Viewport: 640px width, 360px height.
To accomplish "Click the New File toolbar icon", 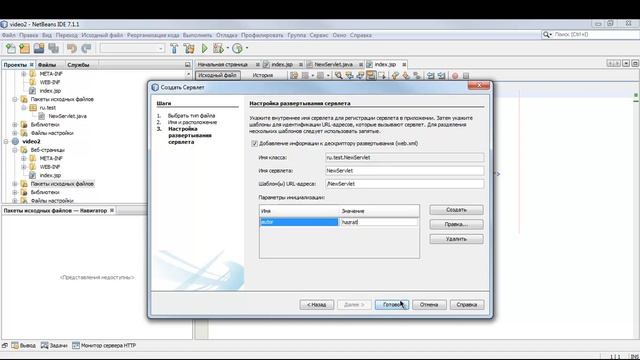I will pyautogui.click(x=11, y=49).
